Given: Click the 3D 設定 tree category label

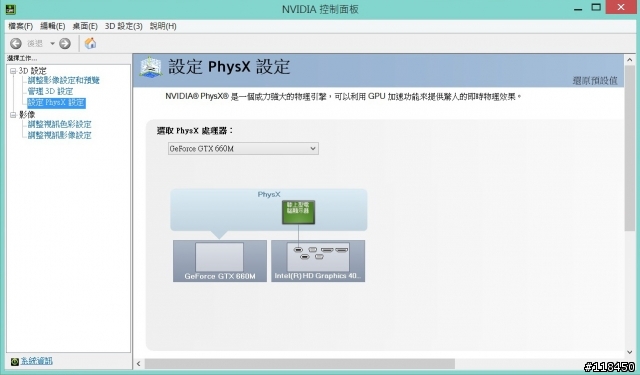Looking at the screenshot, I should [32, 71].
